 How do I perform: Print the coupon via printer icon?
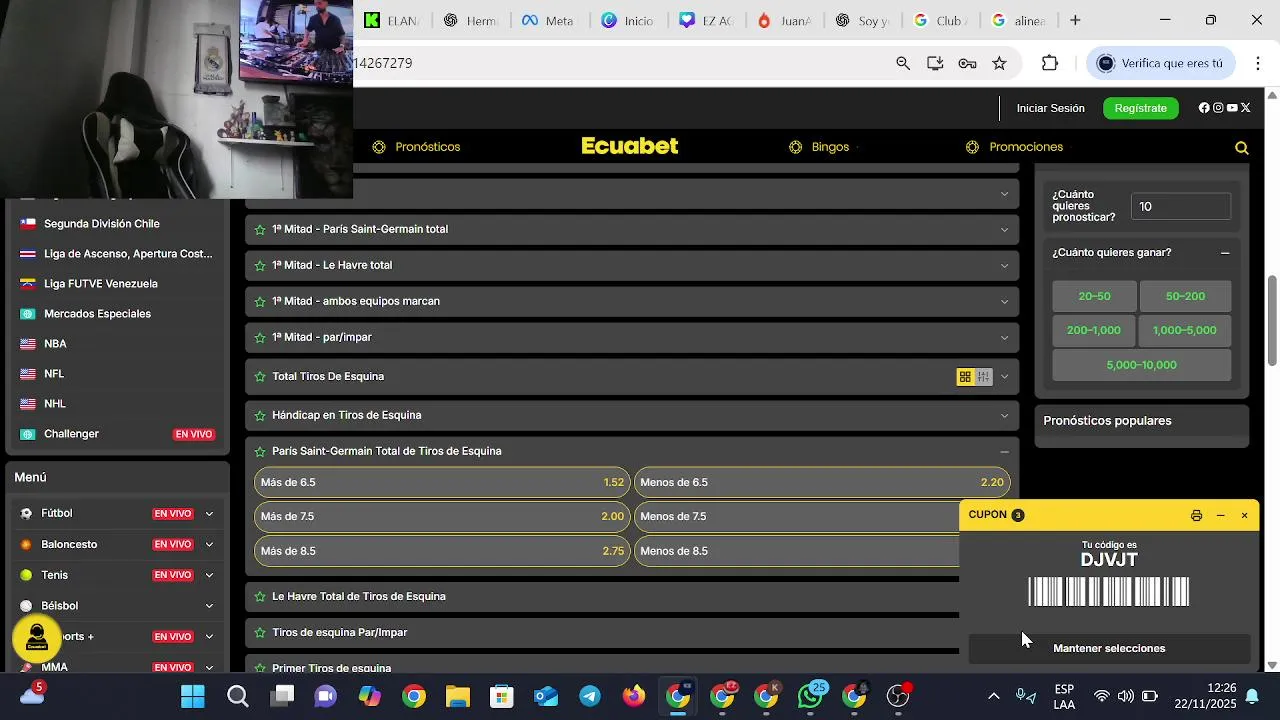click(x=1196, y=516)
